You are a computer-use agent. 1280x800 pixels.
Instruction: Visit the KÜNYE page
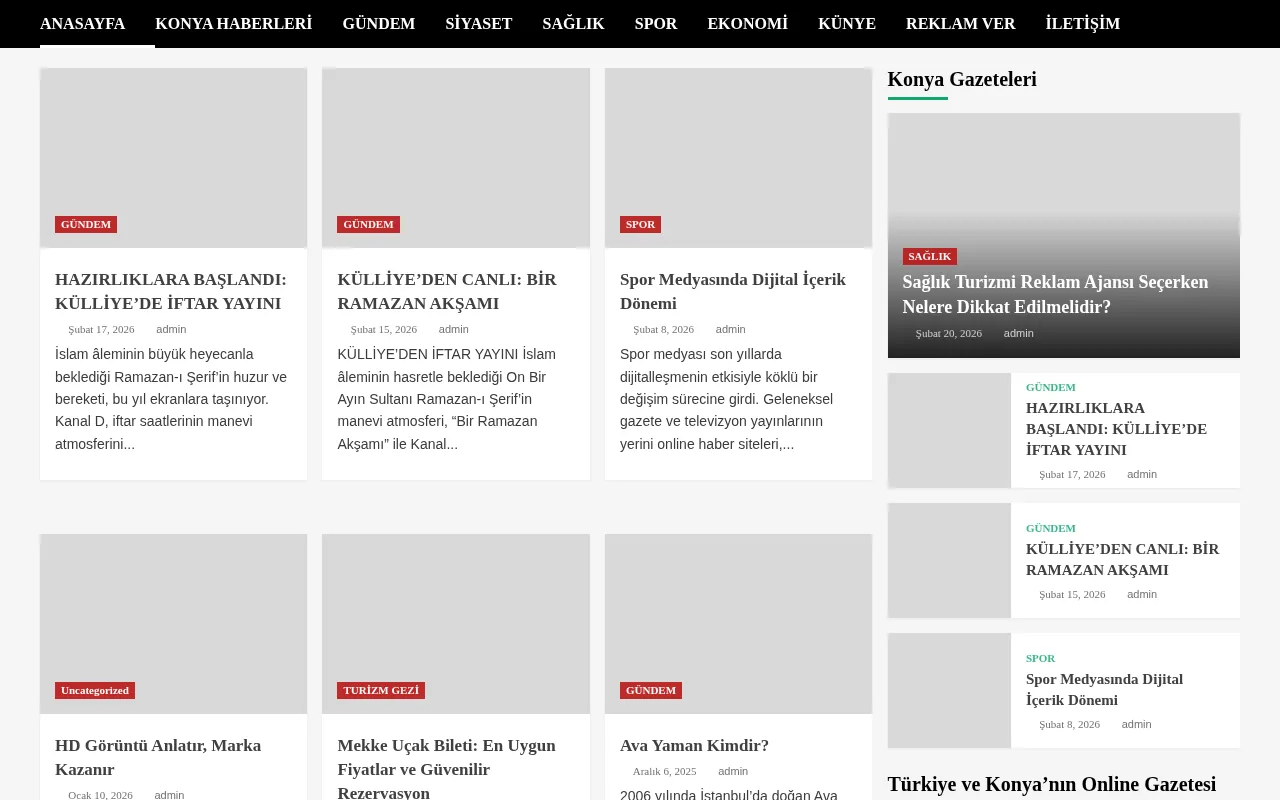pos(847,23)
